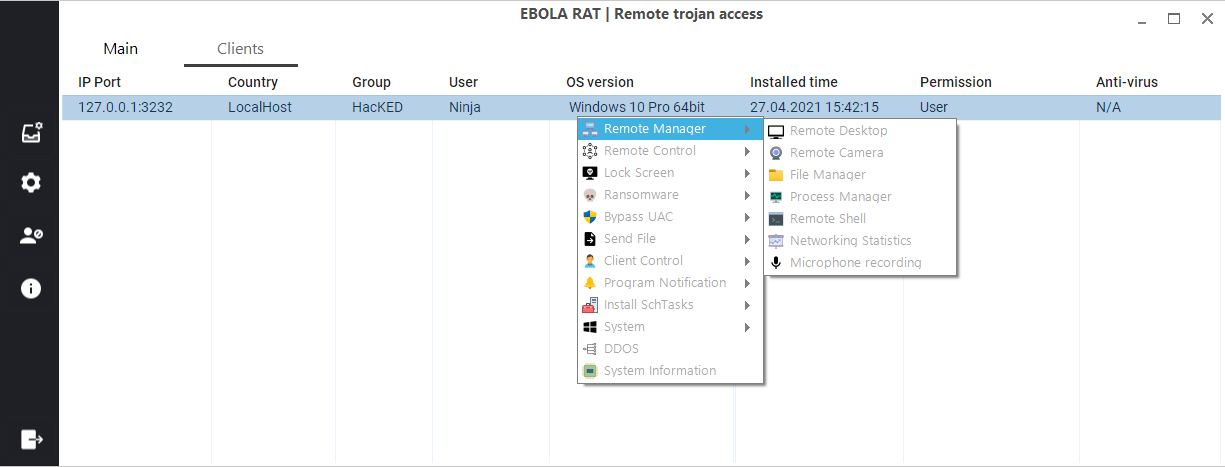
Task: Expand the Send File submenu arrow
Action: (747, 239)
